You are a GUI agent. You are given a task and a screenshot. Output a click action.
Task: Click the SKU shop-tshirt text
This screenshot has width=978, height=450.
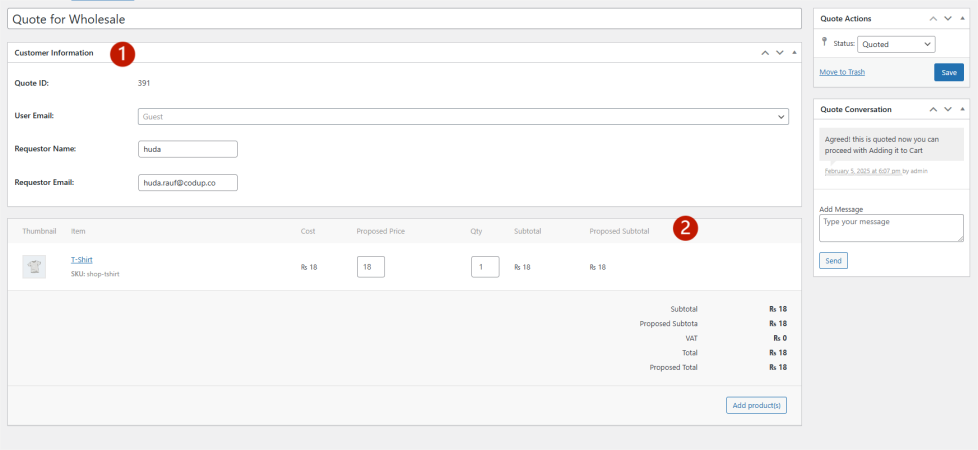(95, 274)
